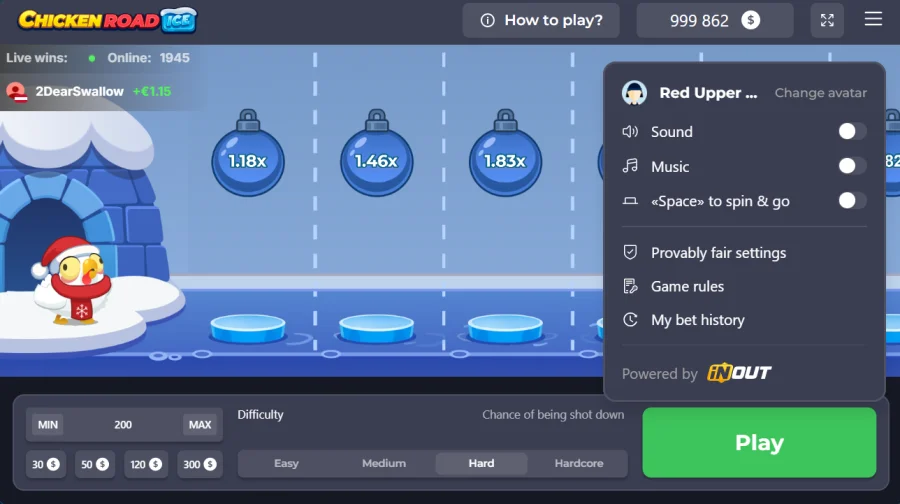
Task: Click the 1.18x ornament multiplier
Action: (248, 153)
